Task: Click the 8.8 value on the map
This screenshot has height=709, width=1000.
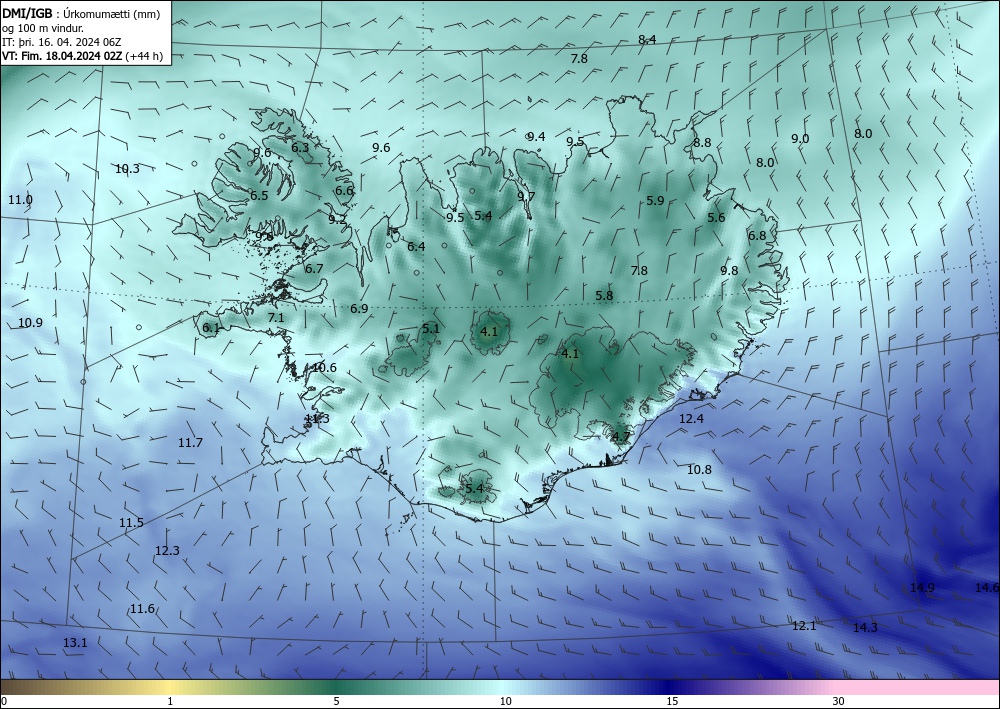Action: (x=702, y=143)
